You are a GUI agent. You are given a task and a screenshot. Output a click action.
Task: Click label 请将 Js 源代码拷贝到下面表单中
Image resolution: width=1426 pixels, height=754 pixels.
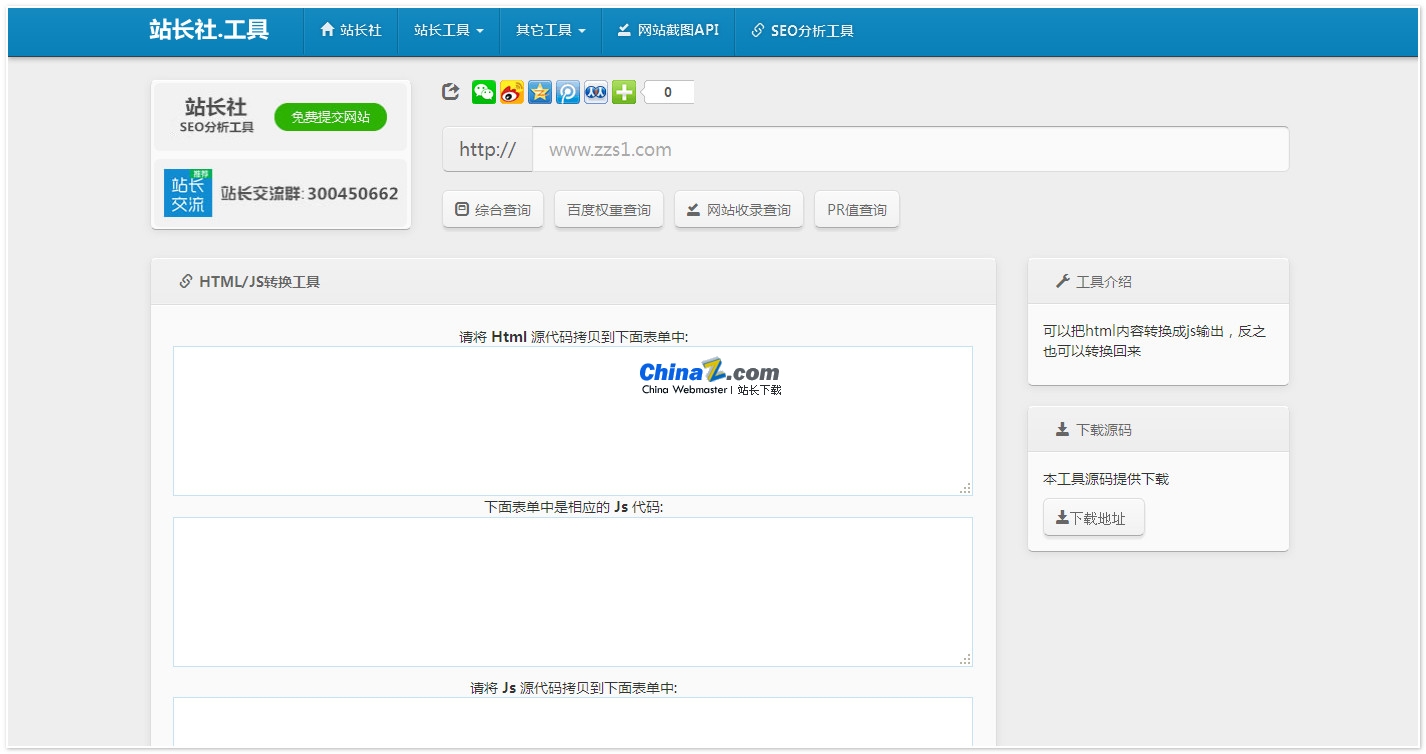point(573,688)
